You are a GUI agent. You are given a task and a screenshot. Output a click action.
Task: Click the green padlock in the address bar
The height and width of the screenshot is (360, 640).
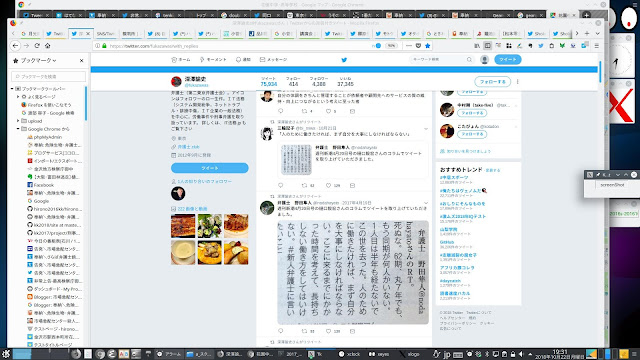click(104, 46)
